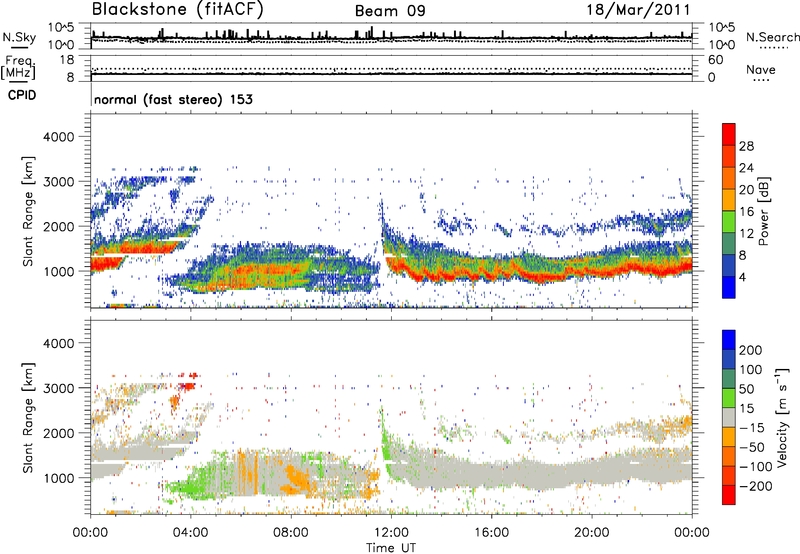Viewport: 800px width, 554px height.
Task: Click the 3000 tick on velocity panel axis
Action: coord(59,388)
